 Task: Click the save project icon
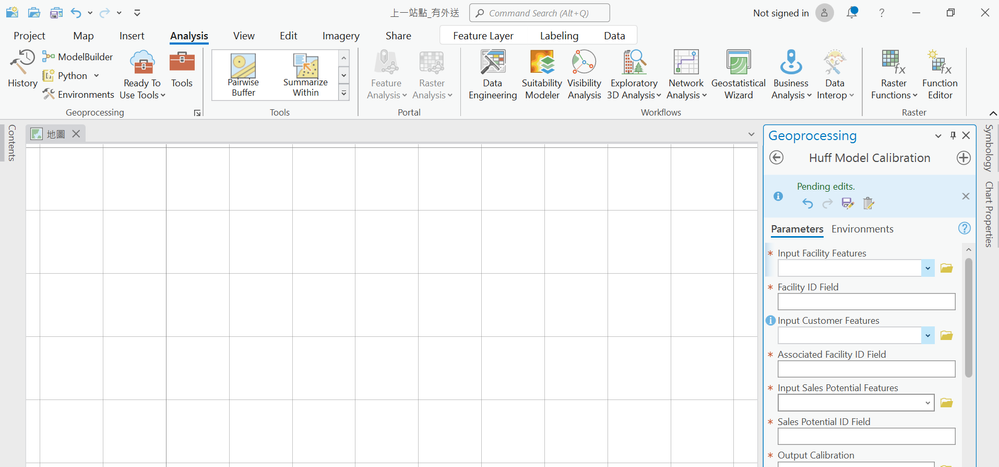click(57, 12)
